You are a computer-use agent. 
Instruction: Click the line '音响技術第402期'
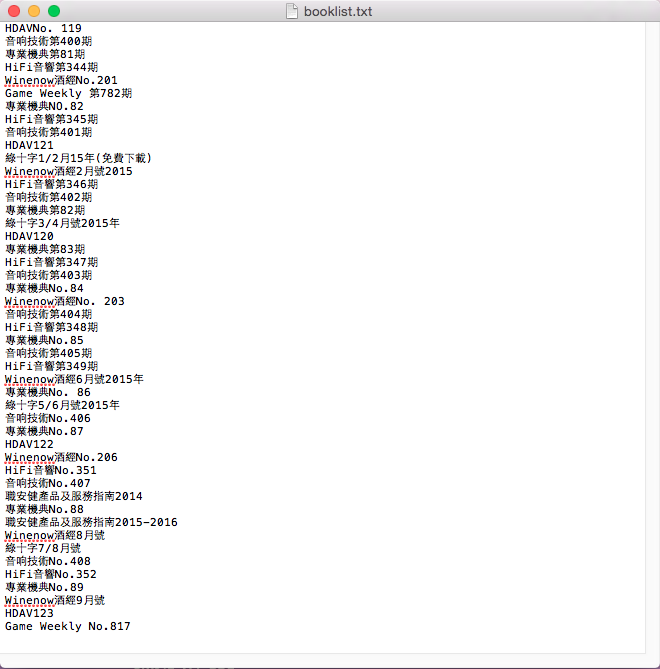point(49,198)
